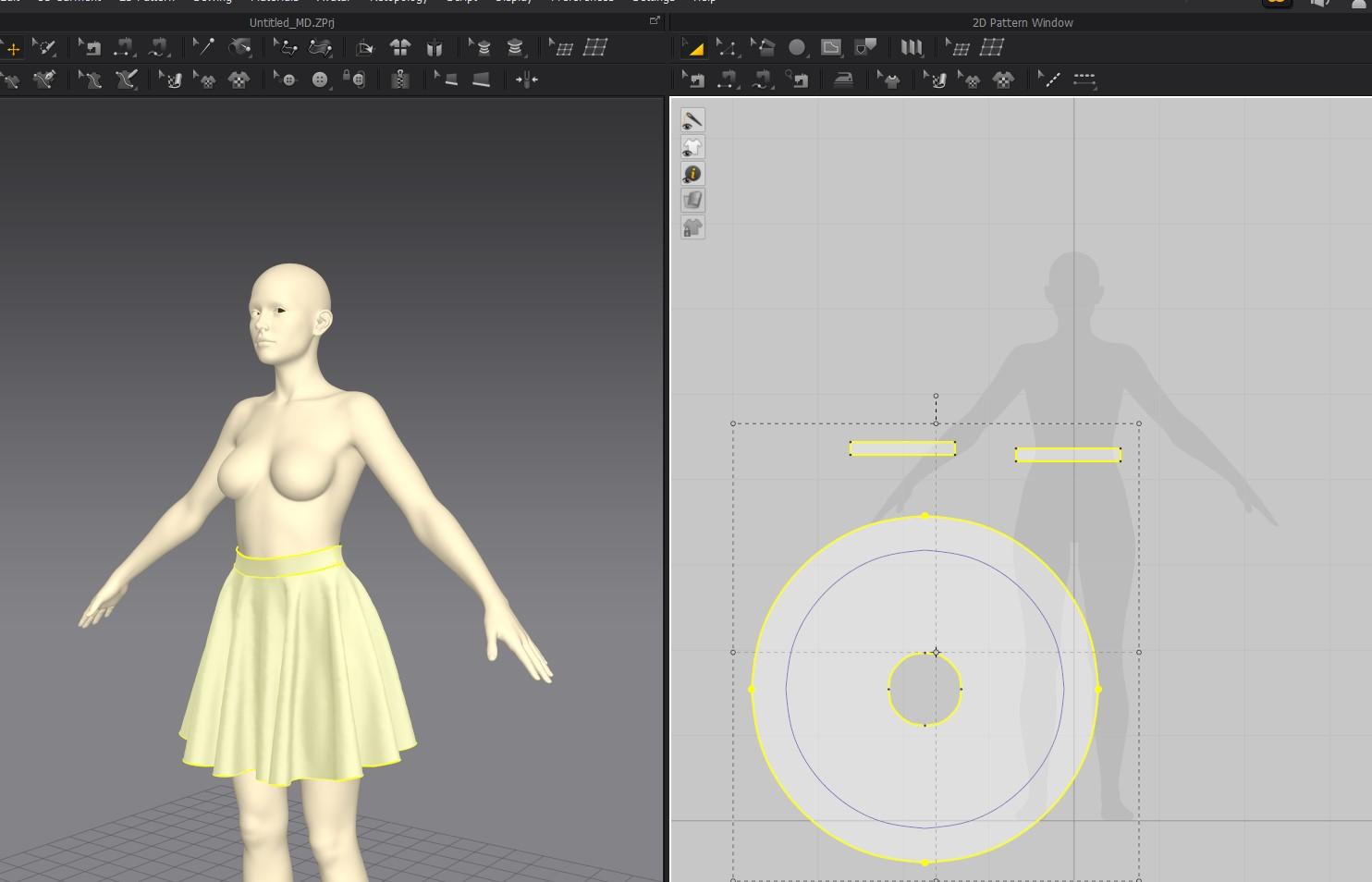This screenshot has width=1372, height=882.
Task: Select the Select/Move tool in 3D toolbar
Action: (13, 48)
